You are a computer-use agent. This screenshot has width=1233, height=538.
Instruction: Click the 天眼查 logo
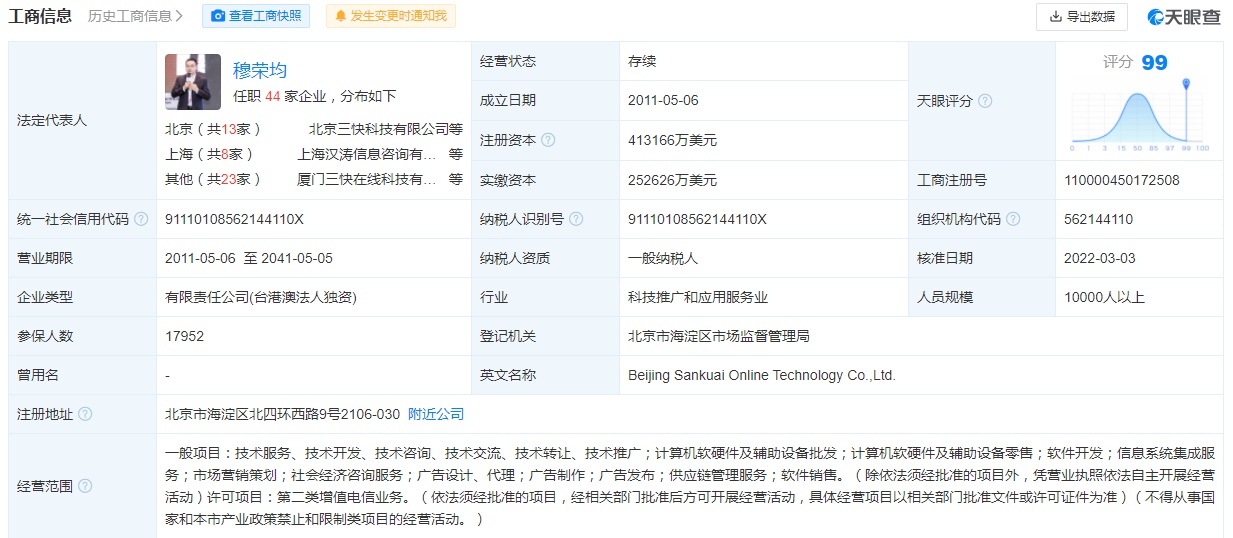[1184, 16]
